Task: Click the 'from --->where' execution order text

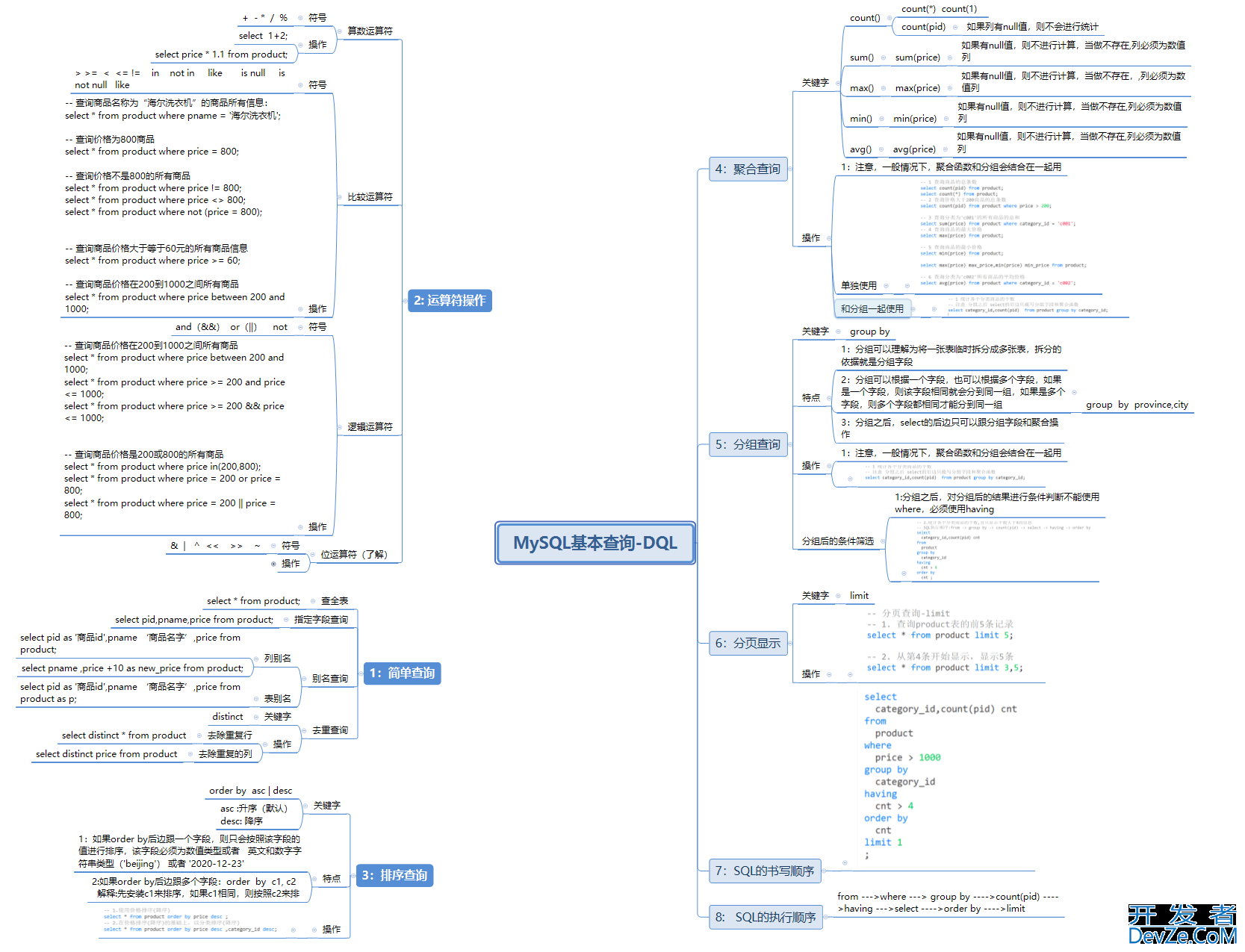Action: click(947, 903)
